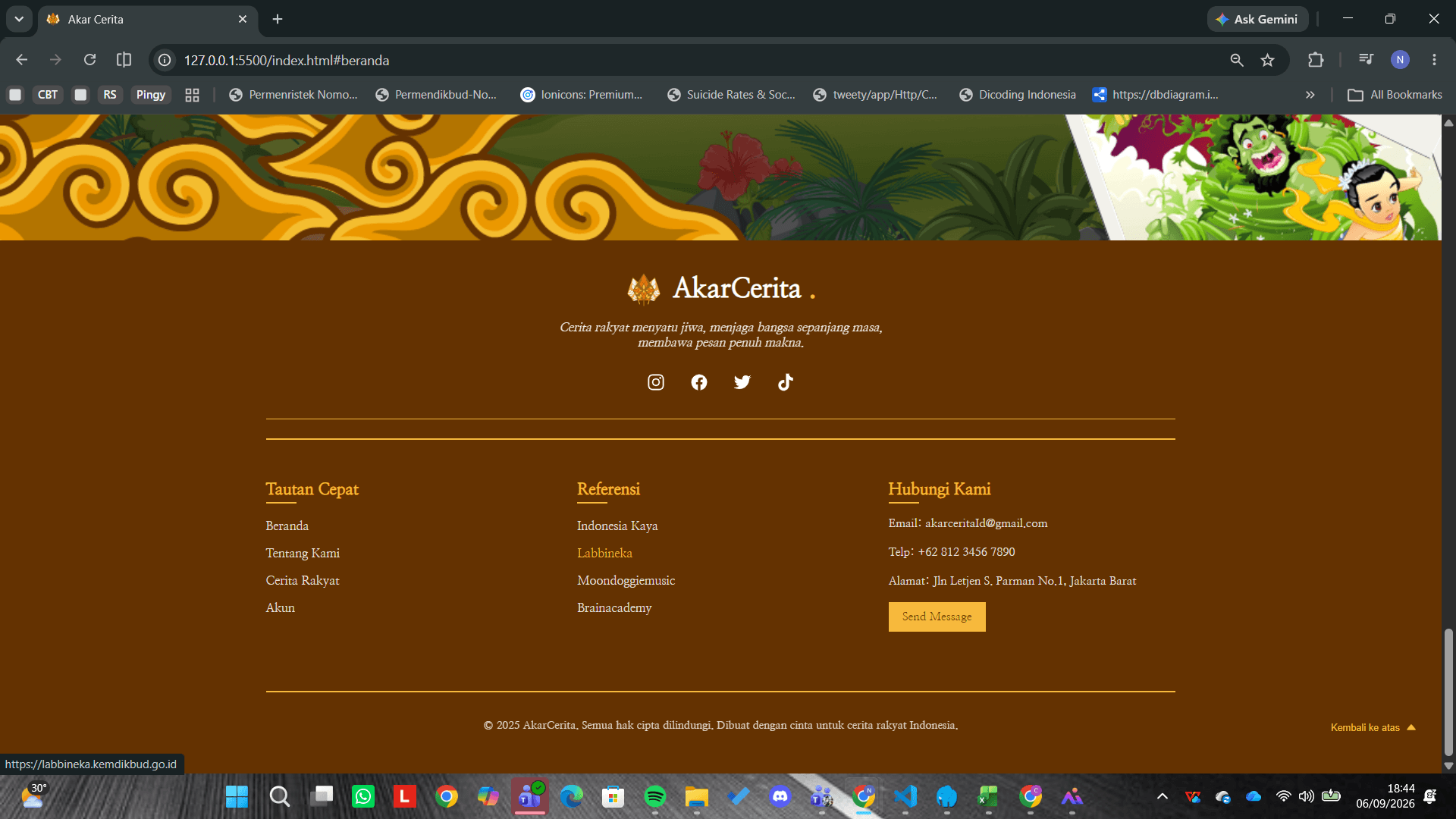Open the AkarCerita Twitter icon
The image size is (1456, 819).
[742, 382]
